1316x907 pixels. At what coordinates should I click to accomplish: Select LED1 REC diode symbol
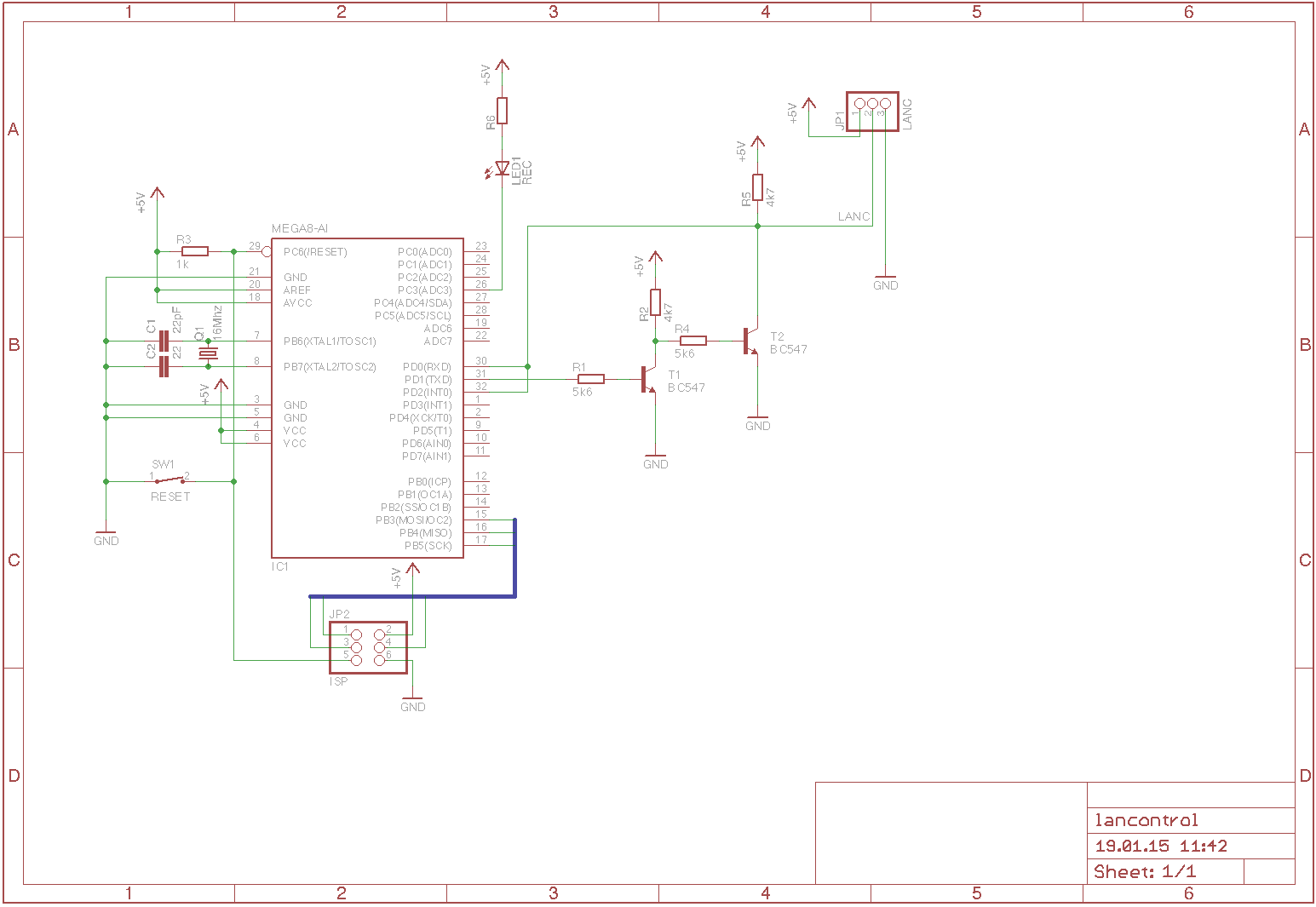(499, 169)
